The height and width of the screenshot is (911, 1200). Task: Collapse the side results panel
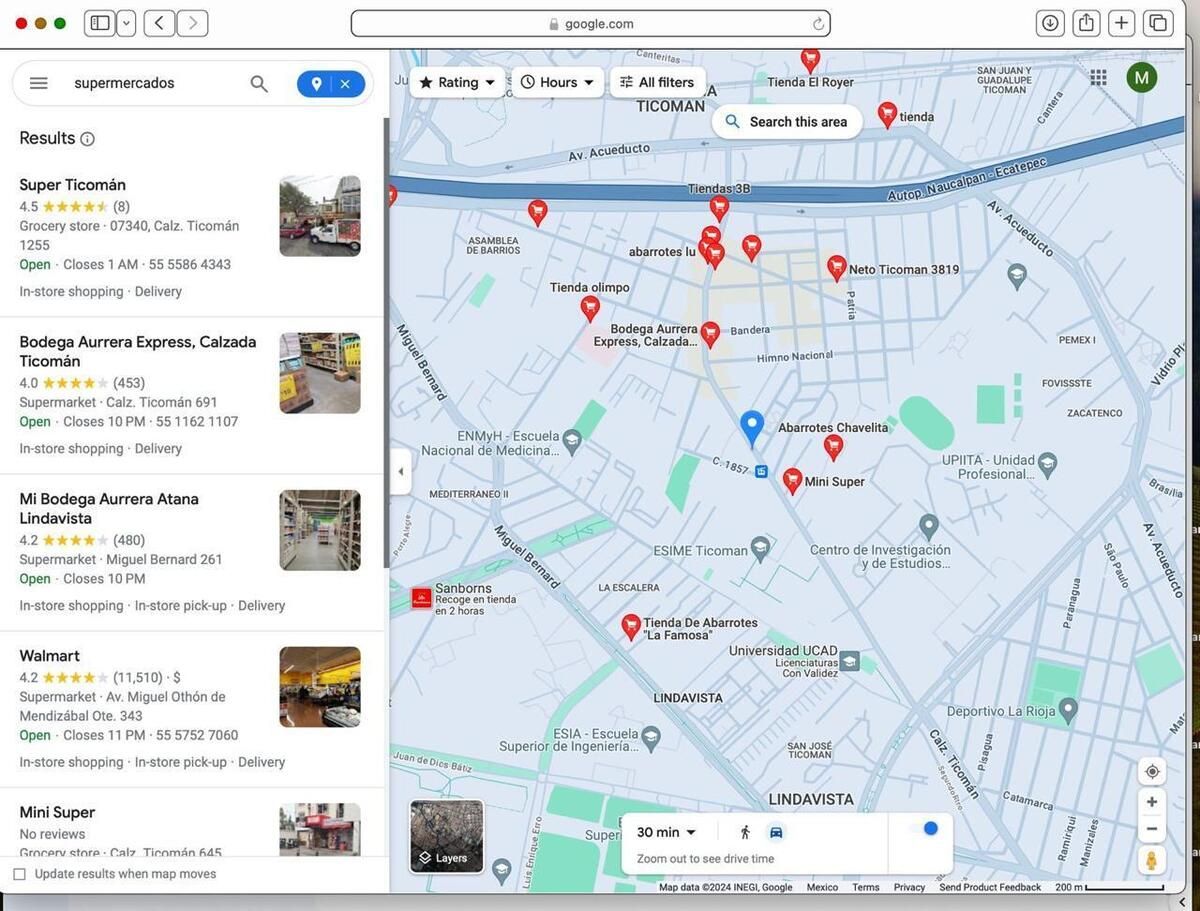(401, 472)
